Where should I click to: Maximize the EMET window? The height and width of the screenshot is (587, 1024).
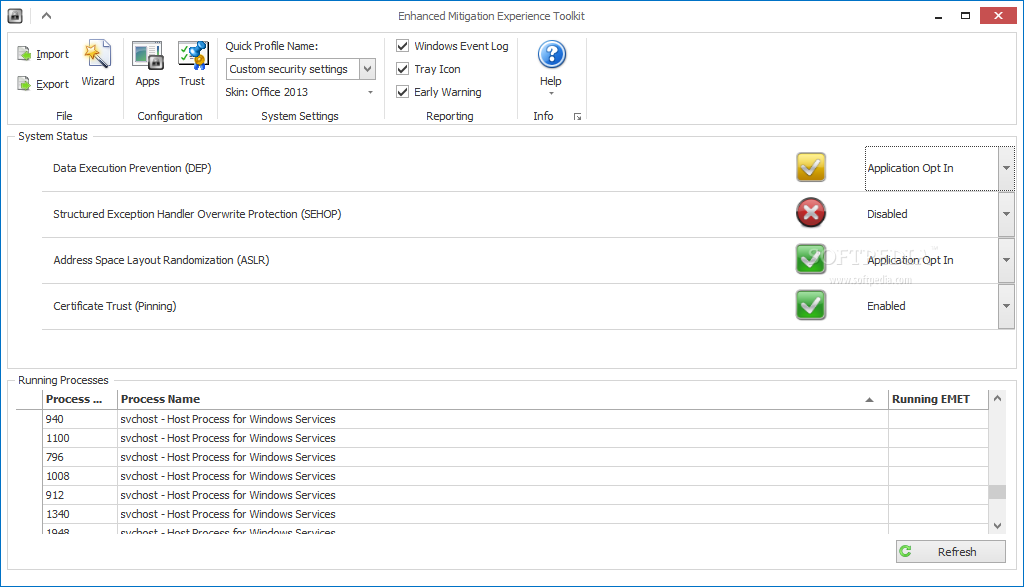965,16
